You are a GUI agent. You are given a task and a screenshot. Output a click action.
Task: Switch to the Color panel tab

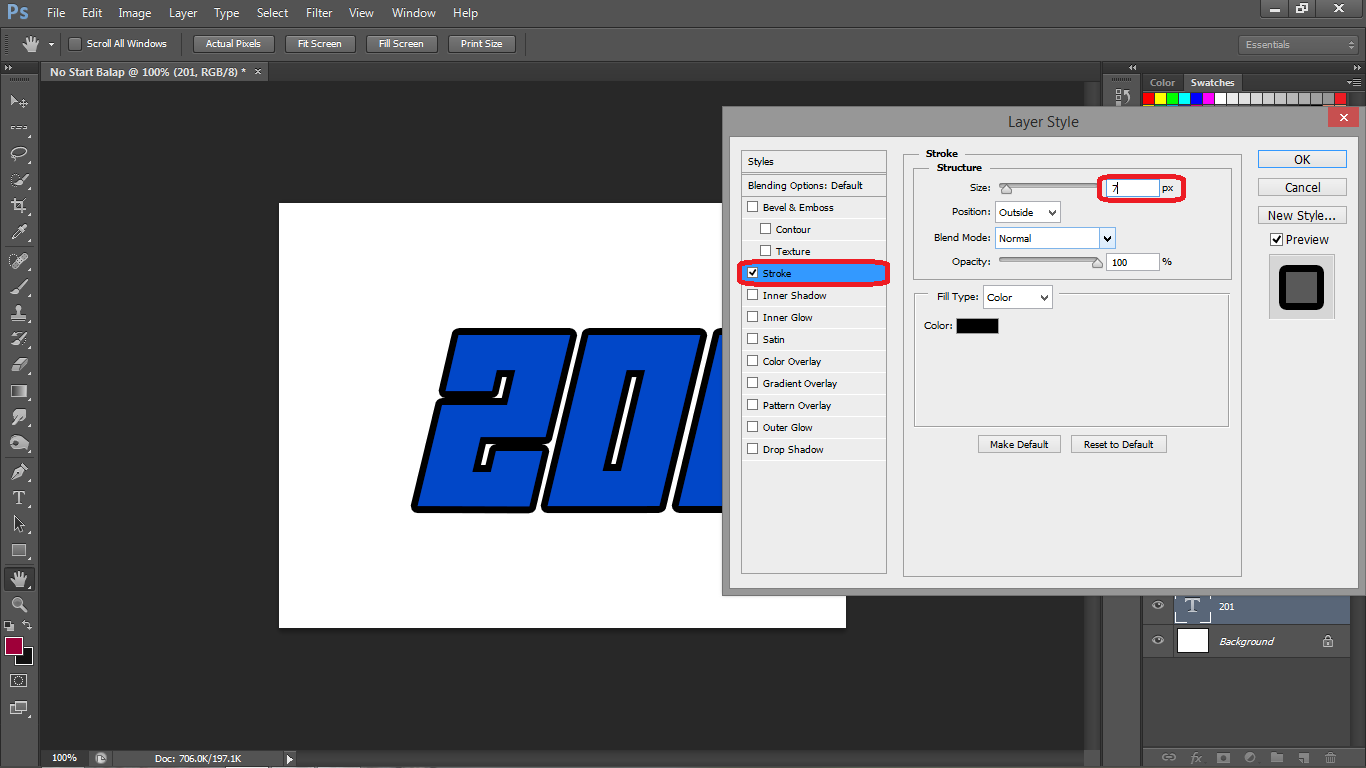1162,83
